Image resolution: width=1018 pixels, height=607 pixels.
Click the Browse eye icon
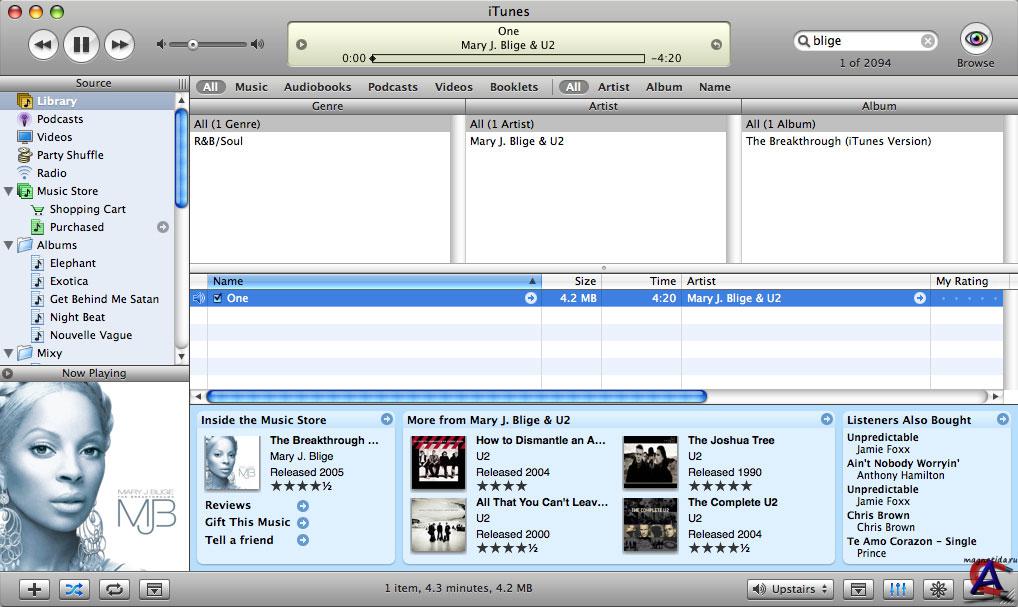coord(975,40)
